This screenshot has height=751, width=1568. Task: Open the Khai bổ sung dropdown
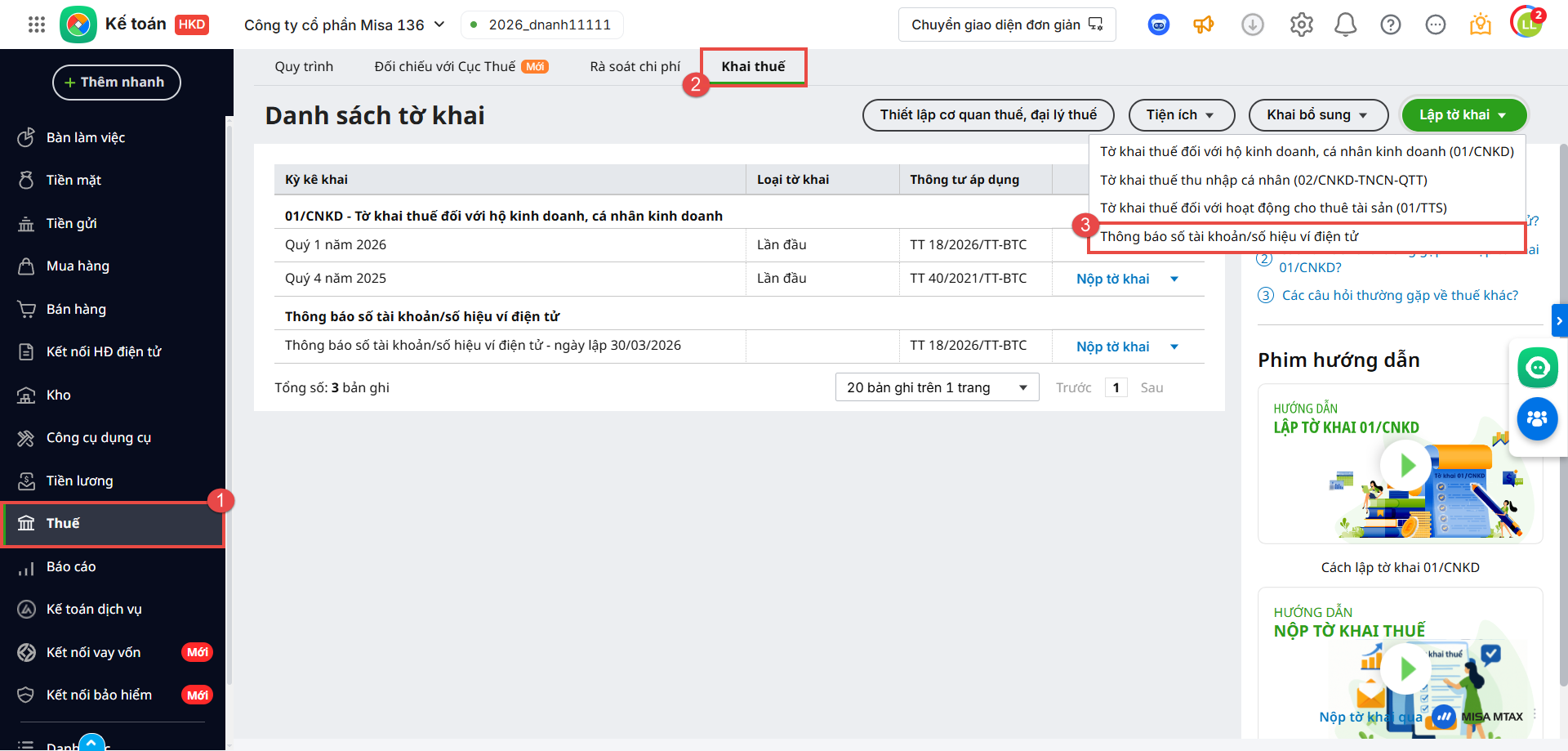(x=1317, y=115)
